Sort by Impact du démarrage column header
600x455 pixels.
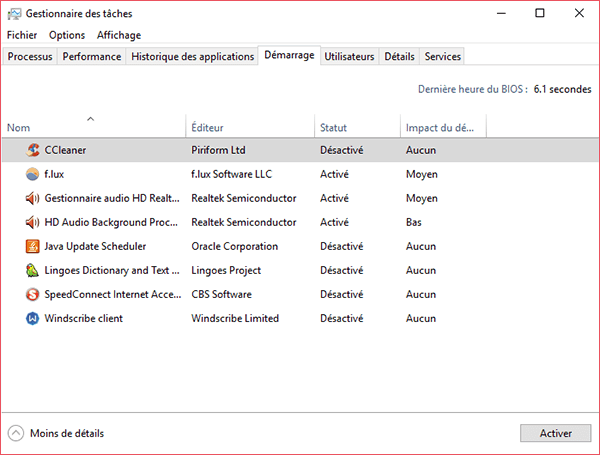443,126
